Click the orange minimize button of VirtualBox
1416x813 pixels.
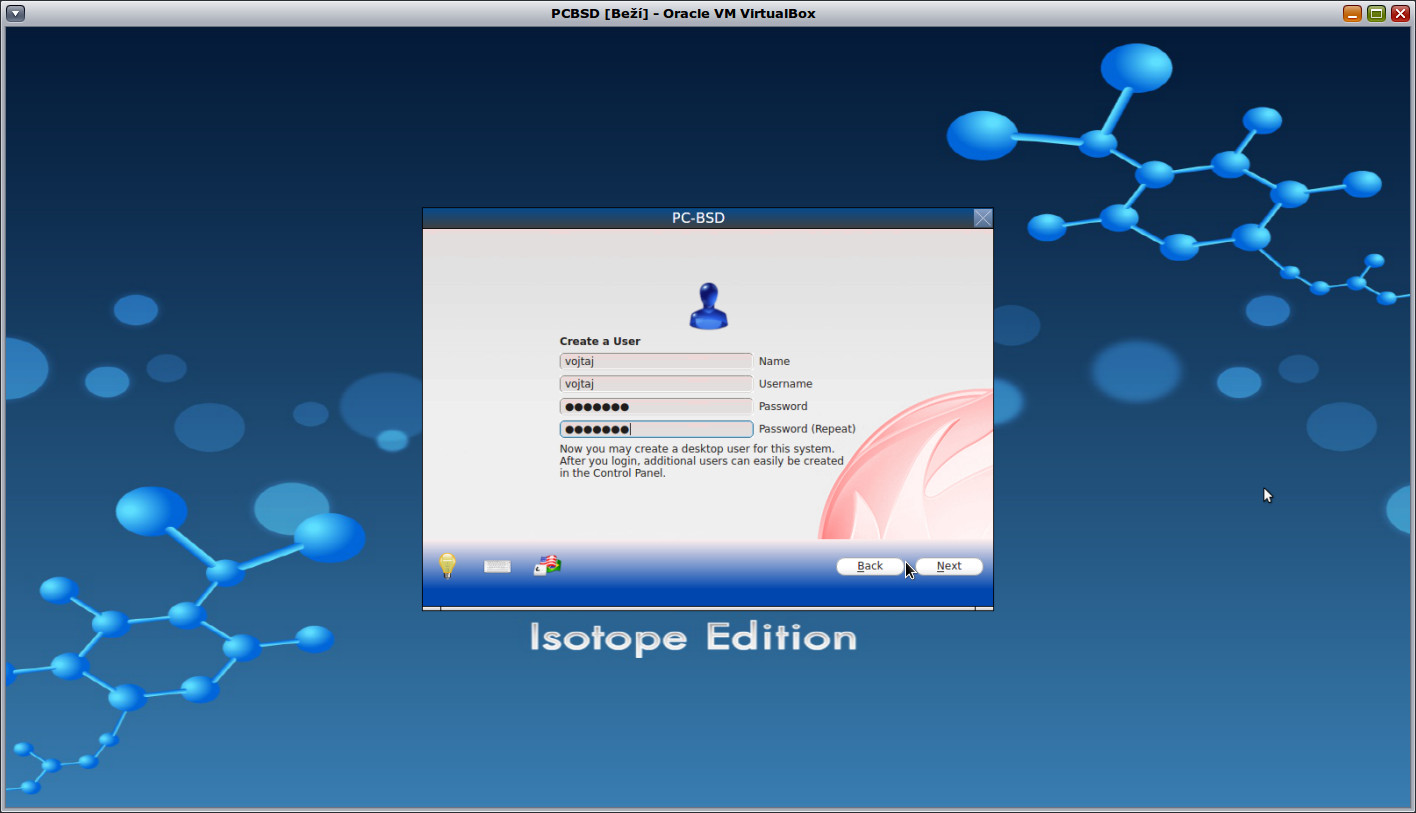click(x=1352, y=13)
